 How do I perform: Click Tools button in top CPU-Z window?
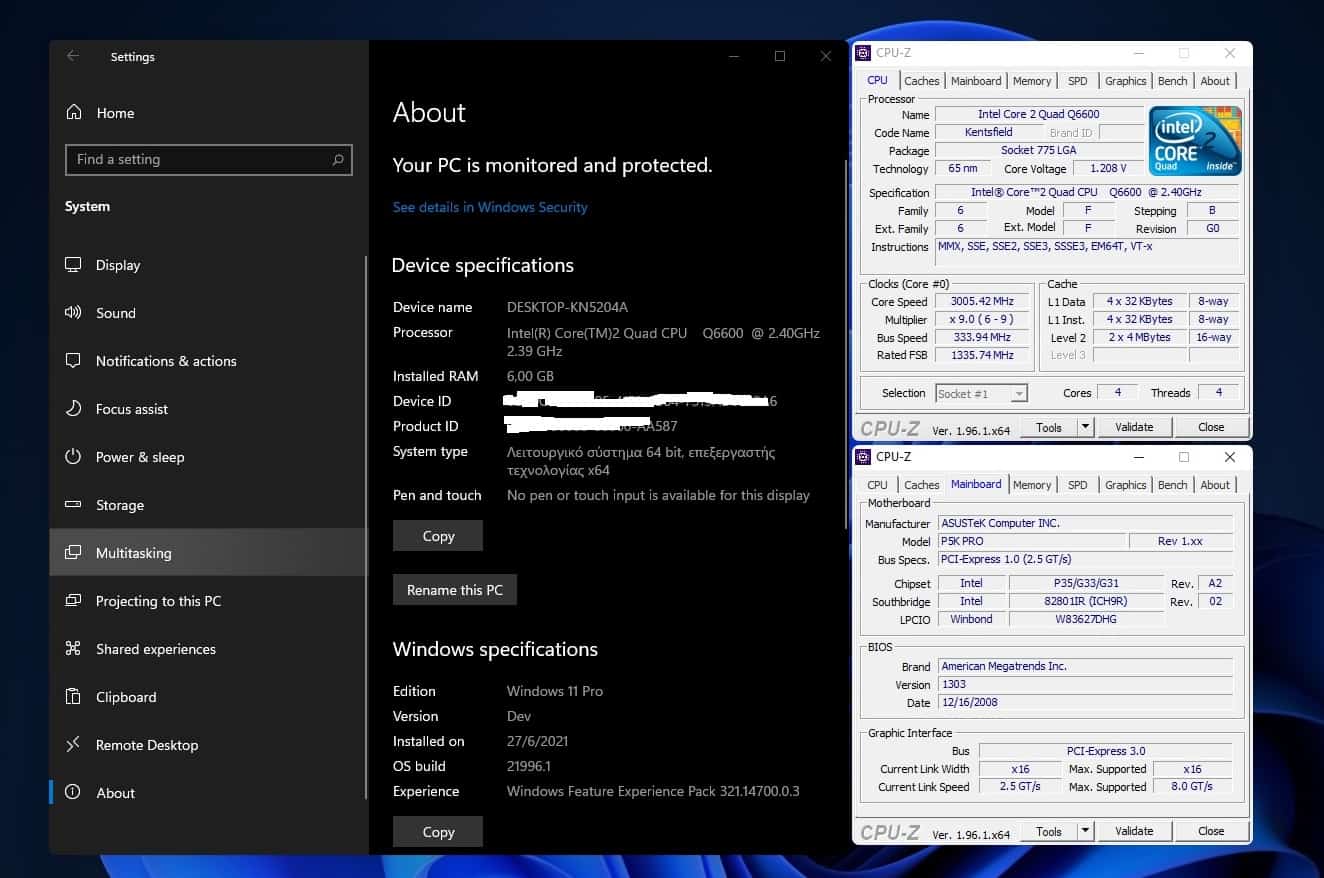1049,427
